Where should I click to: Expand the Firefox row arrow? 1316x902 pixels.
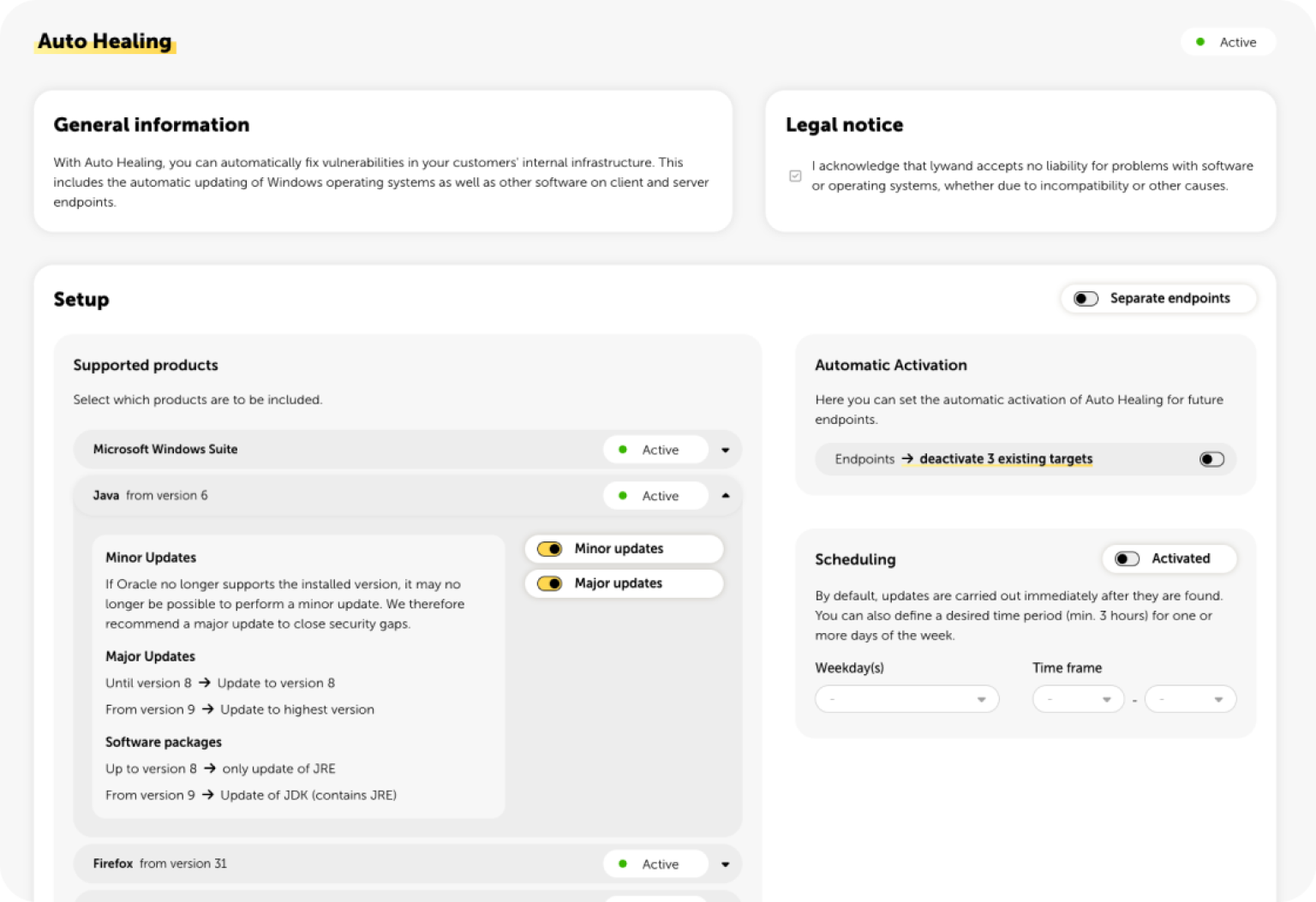[725, 865]
